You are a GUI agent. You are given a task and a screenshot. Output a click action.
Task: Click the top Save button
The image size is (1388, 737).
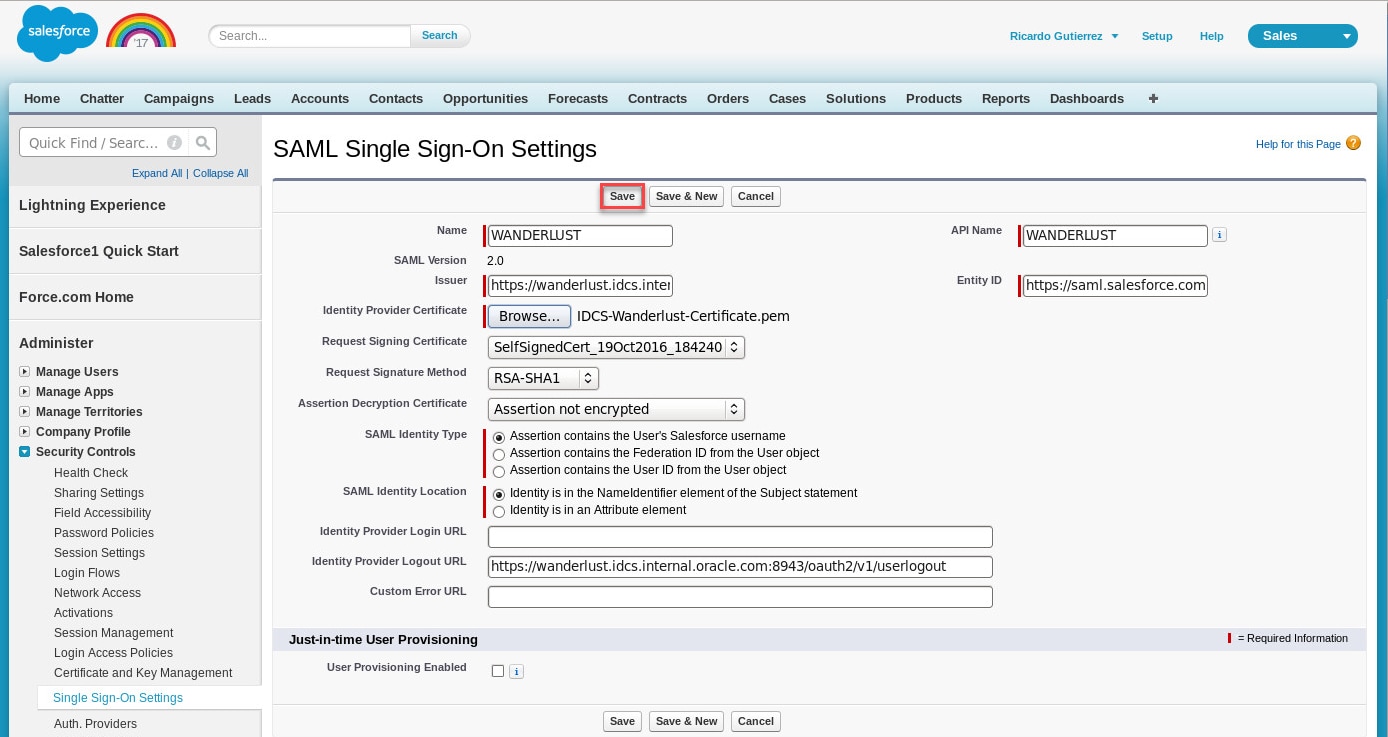pyautogui.click(x=622, y=196)
